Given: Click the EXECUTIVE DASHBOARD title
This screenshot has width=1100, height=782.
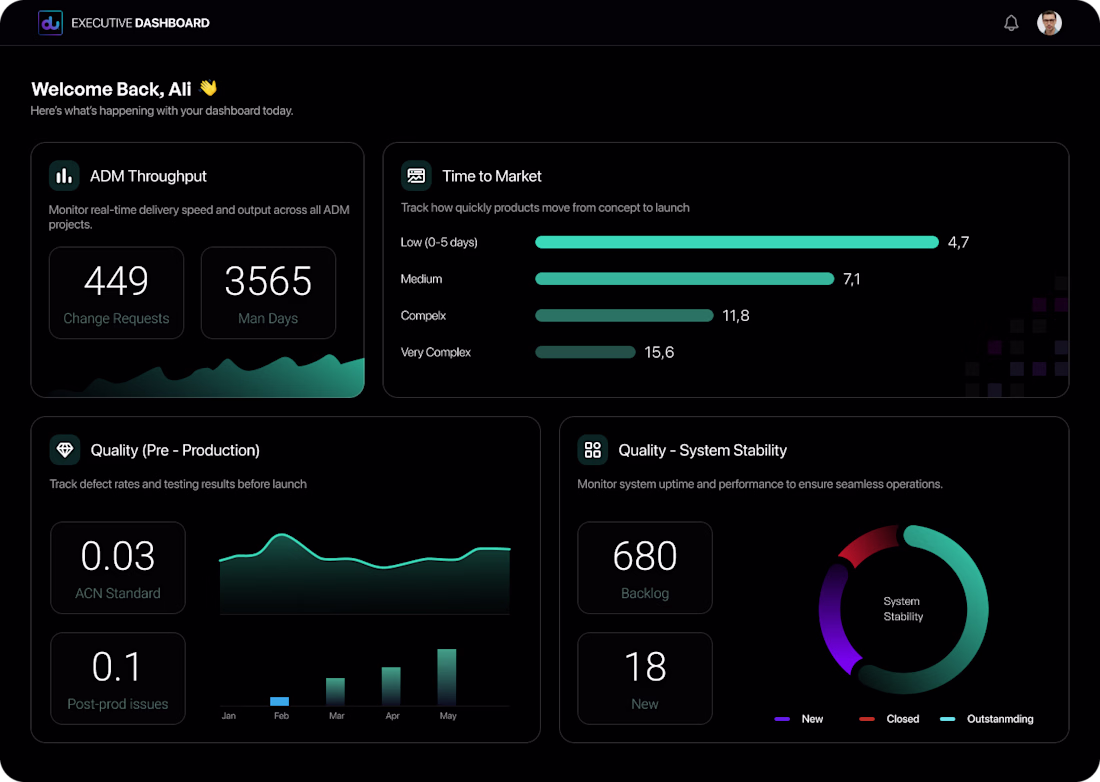Looking at the screenshot, I should click(140, 23).
